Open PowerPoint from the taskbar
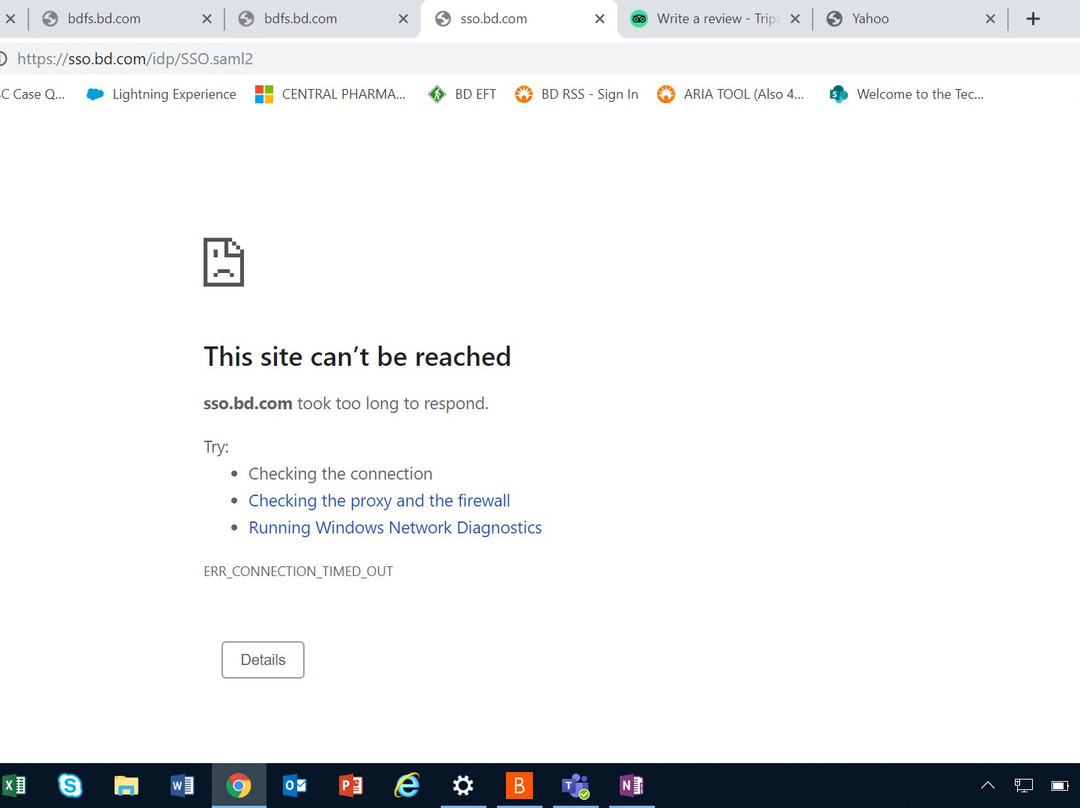The height and width of the screenshot is (808, 1080). (351, 785)
